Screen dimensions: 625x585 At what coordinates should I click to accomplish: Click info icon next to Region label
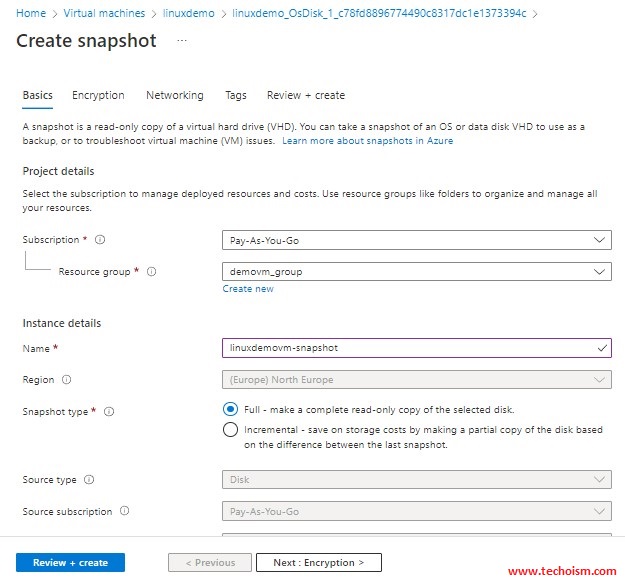(66, 380)
